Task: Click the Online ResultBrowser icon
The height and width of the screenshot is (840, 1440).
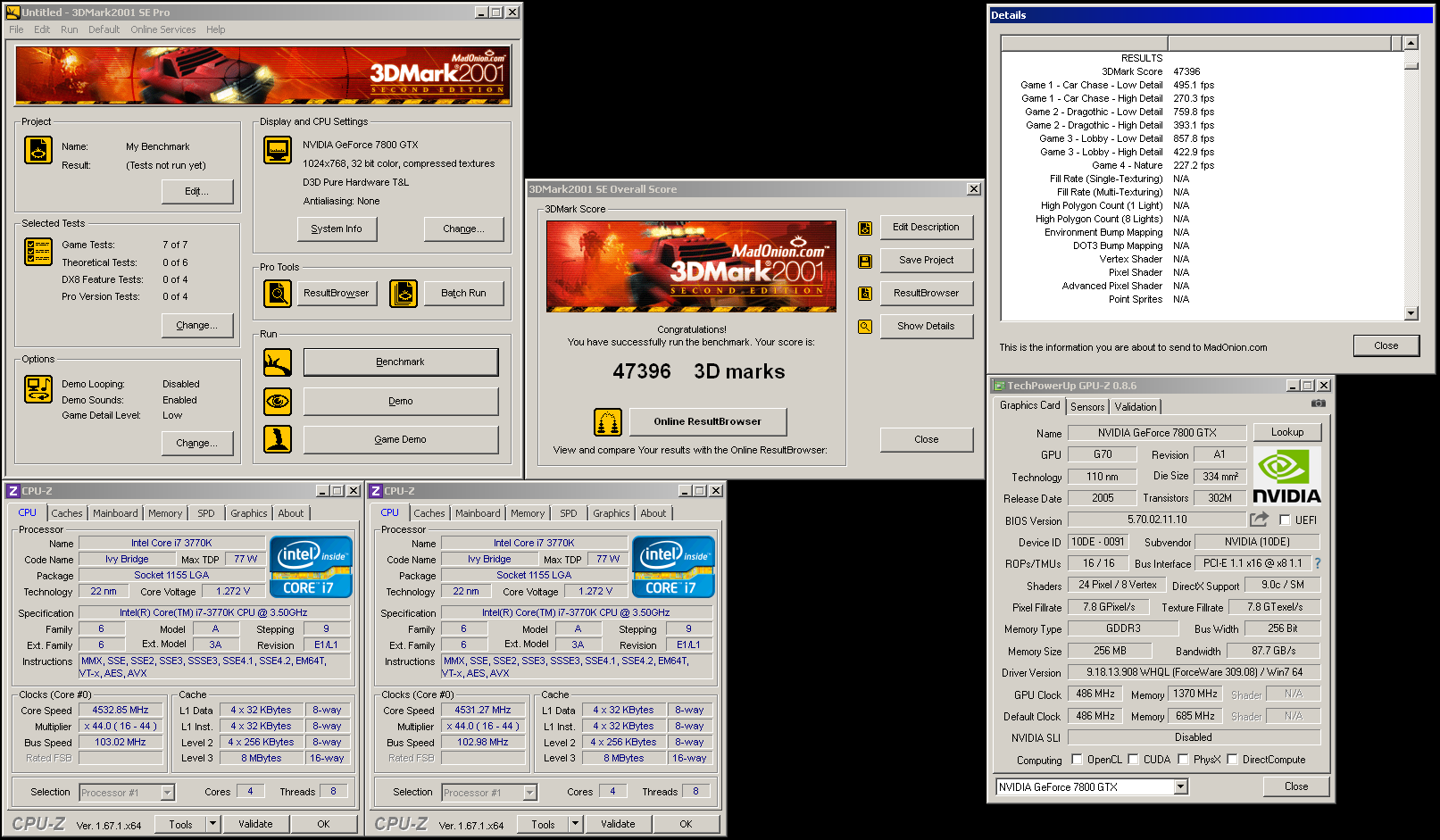Action: tap(608, 421)
